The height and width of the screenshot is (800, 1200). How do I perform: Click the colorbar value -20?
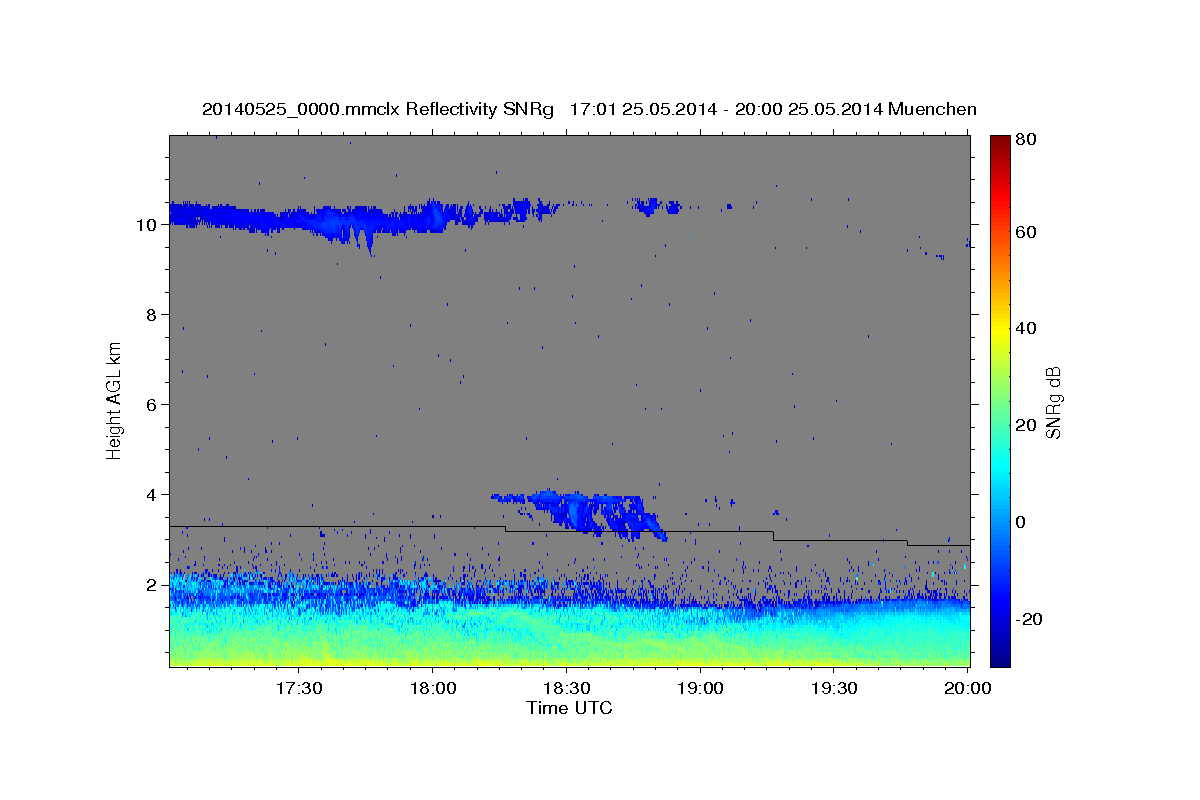click(x=1027, y=619)
